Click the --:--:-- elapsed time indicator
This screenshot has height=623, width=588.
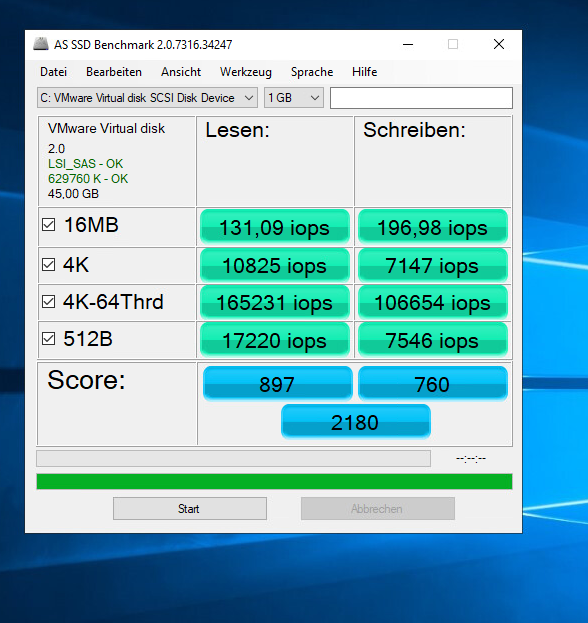click(471, 459)
